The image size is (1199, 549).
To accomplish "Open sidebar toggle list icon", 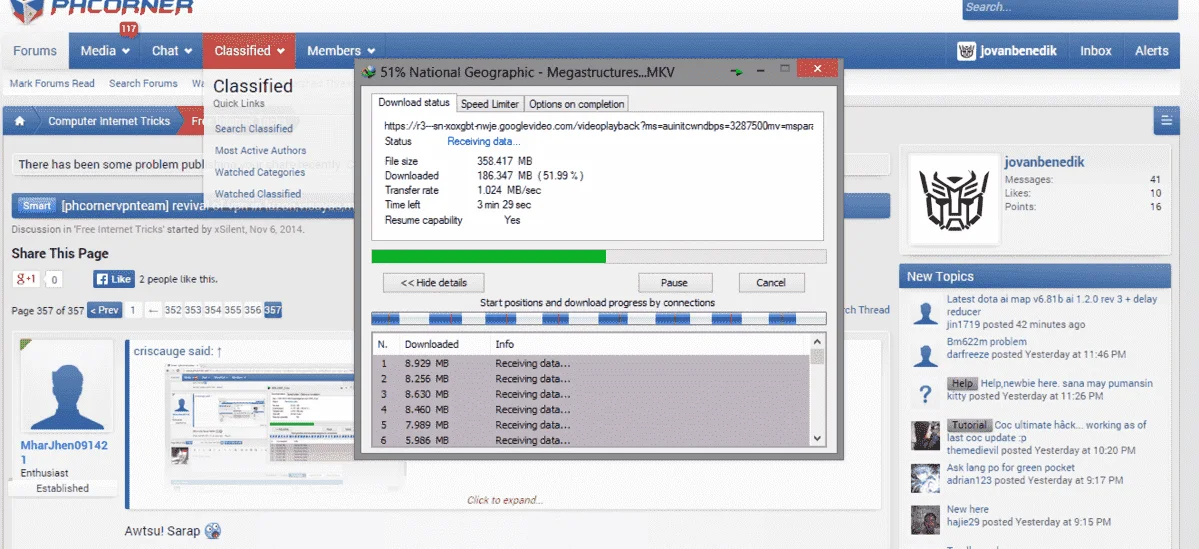I will tap(1166, 120).
